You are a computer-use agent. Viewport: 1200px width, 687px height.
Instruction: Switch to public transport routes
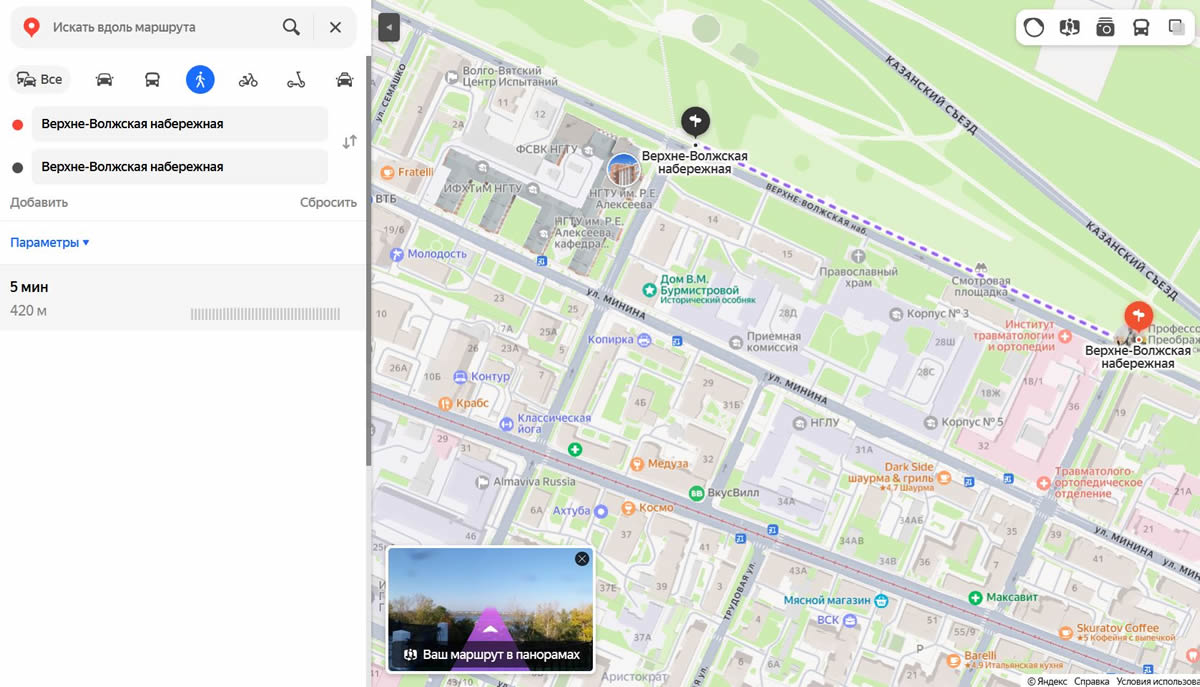click(152, 80)
